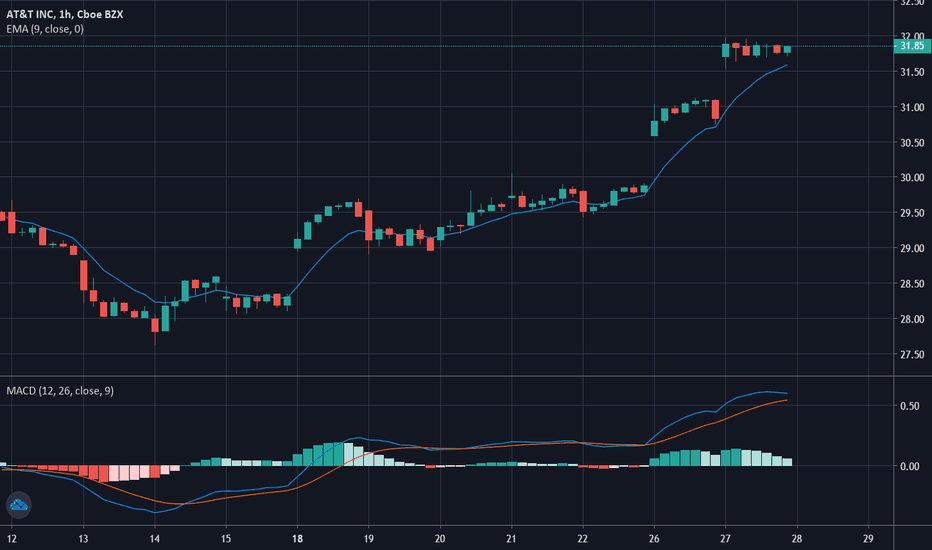The image size is (932, 550).
Task: Select the EMA (9, close, 0) indicator label
Action: [x=45, y=29]
